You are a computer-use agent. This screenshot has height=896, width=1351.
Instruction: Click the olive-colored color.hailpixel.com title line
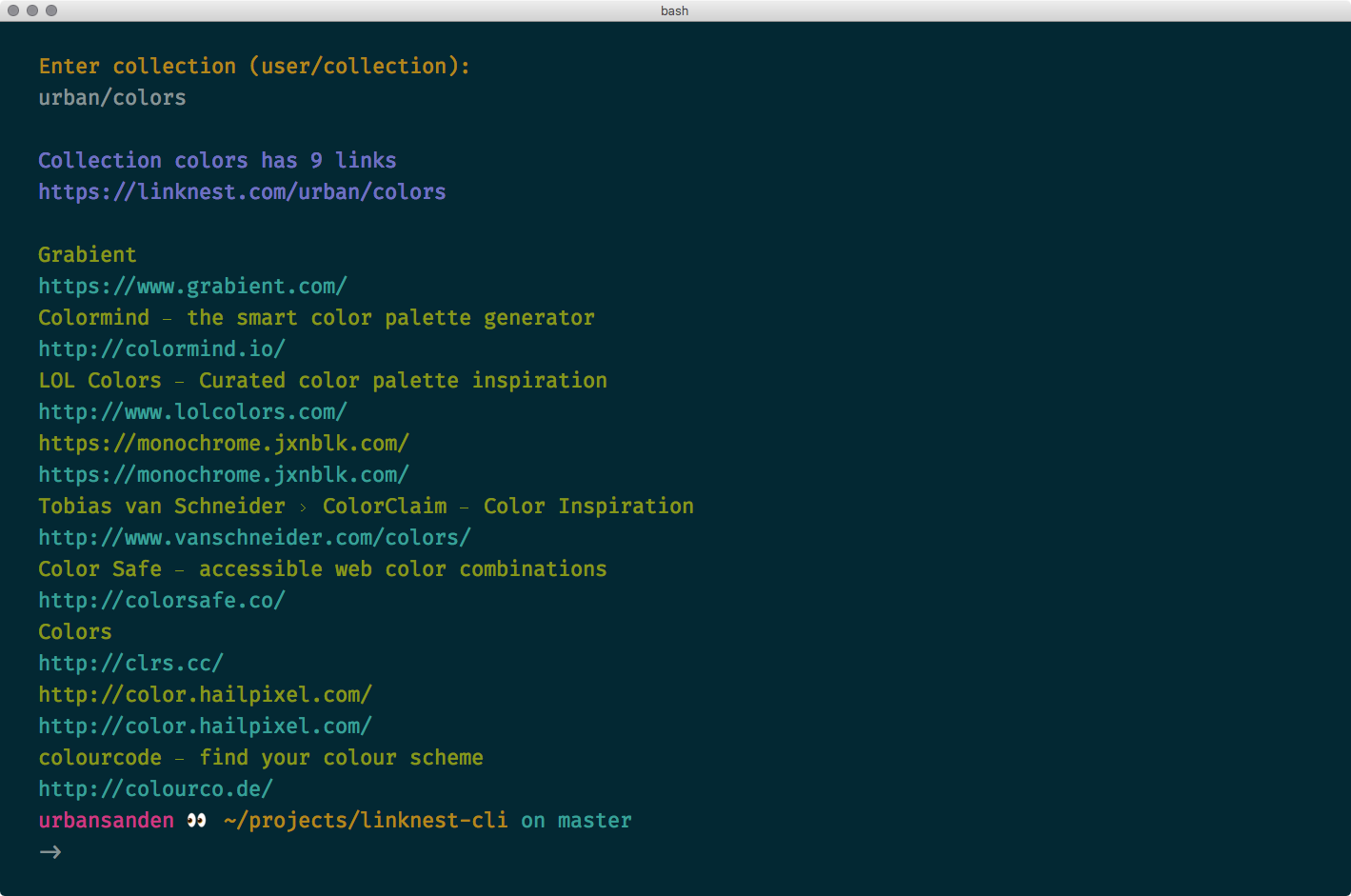coord(205,694)
